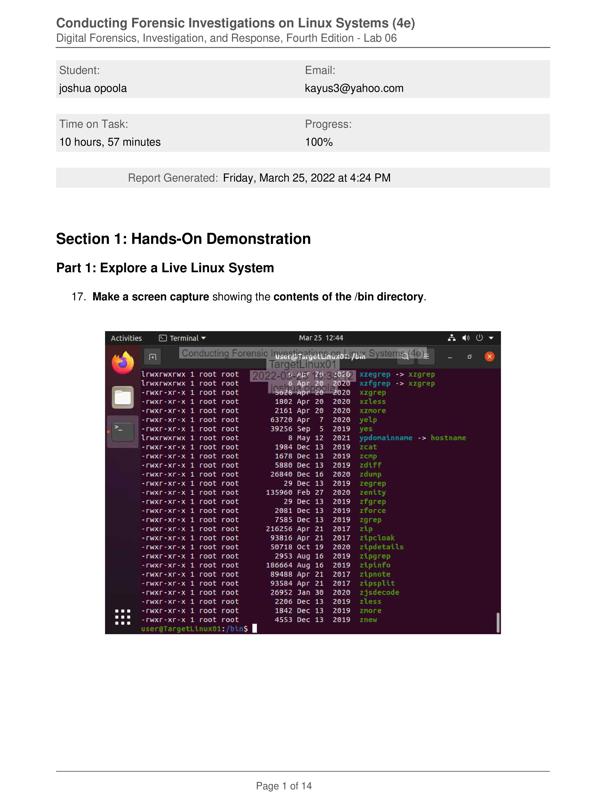This screenshot has height=800, width=606.
Task: Click the xzmore file entry
Action: [373, 411]
